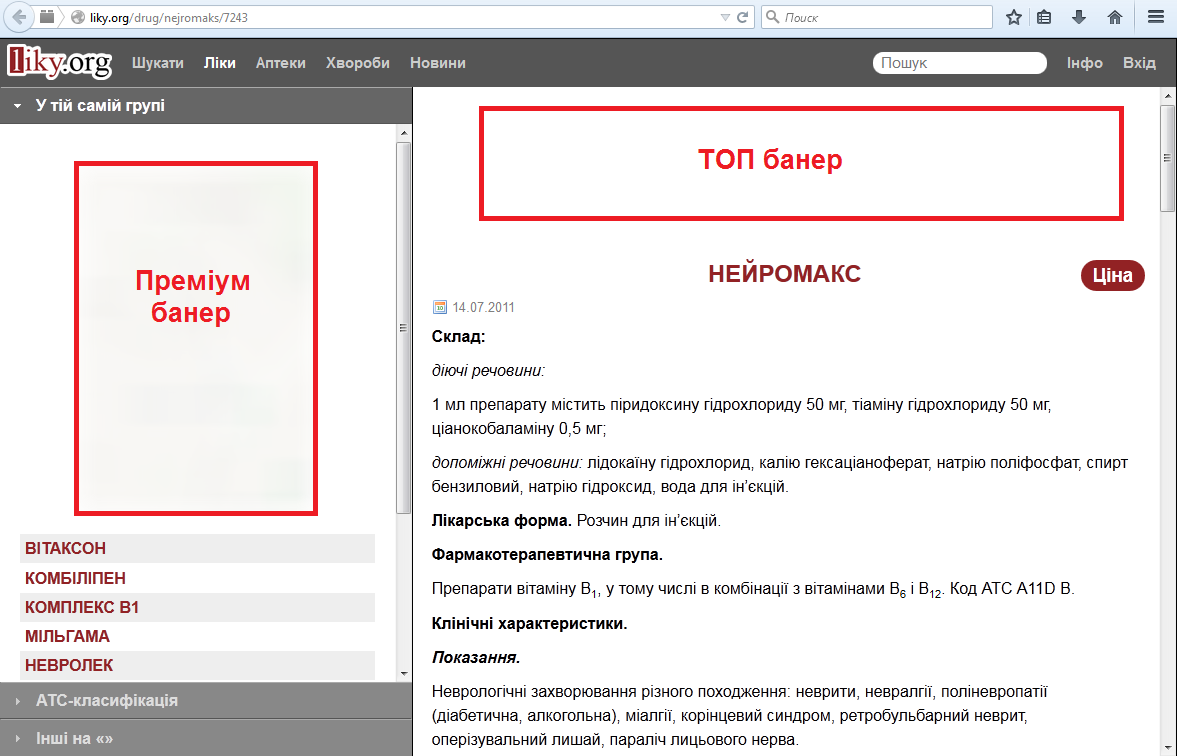Click the sidebar list scrollbar thumb
The height and width of the screenshot is (756, 1177).
[x=404, y=328]
